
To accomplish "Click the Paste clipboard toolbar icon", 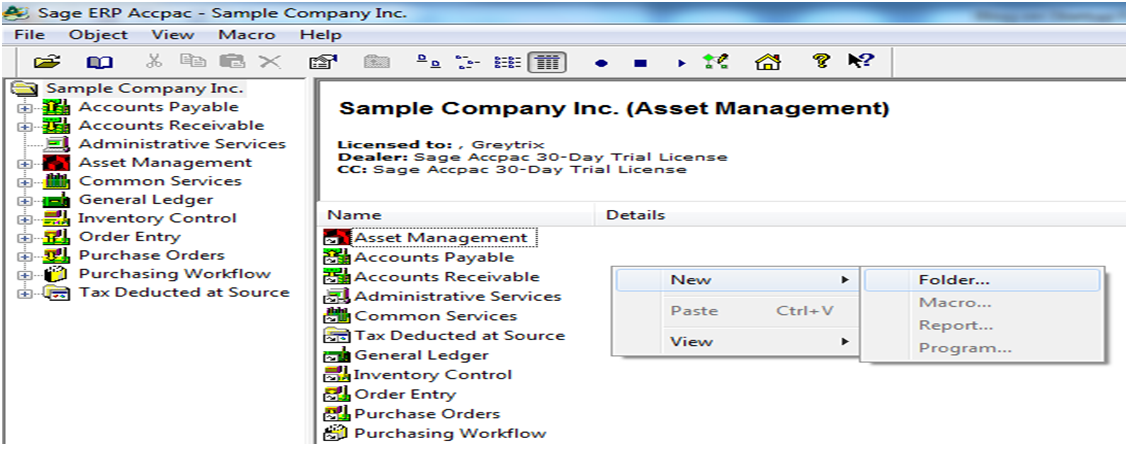I will (232, 62).
